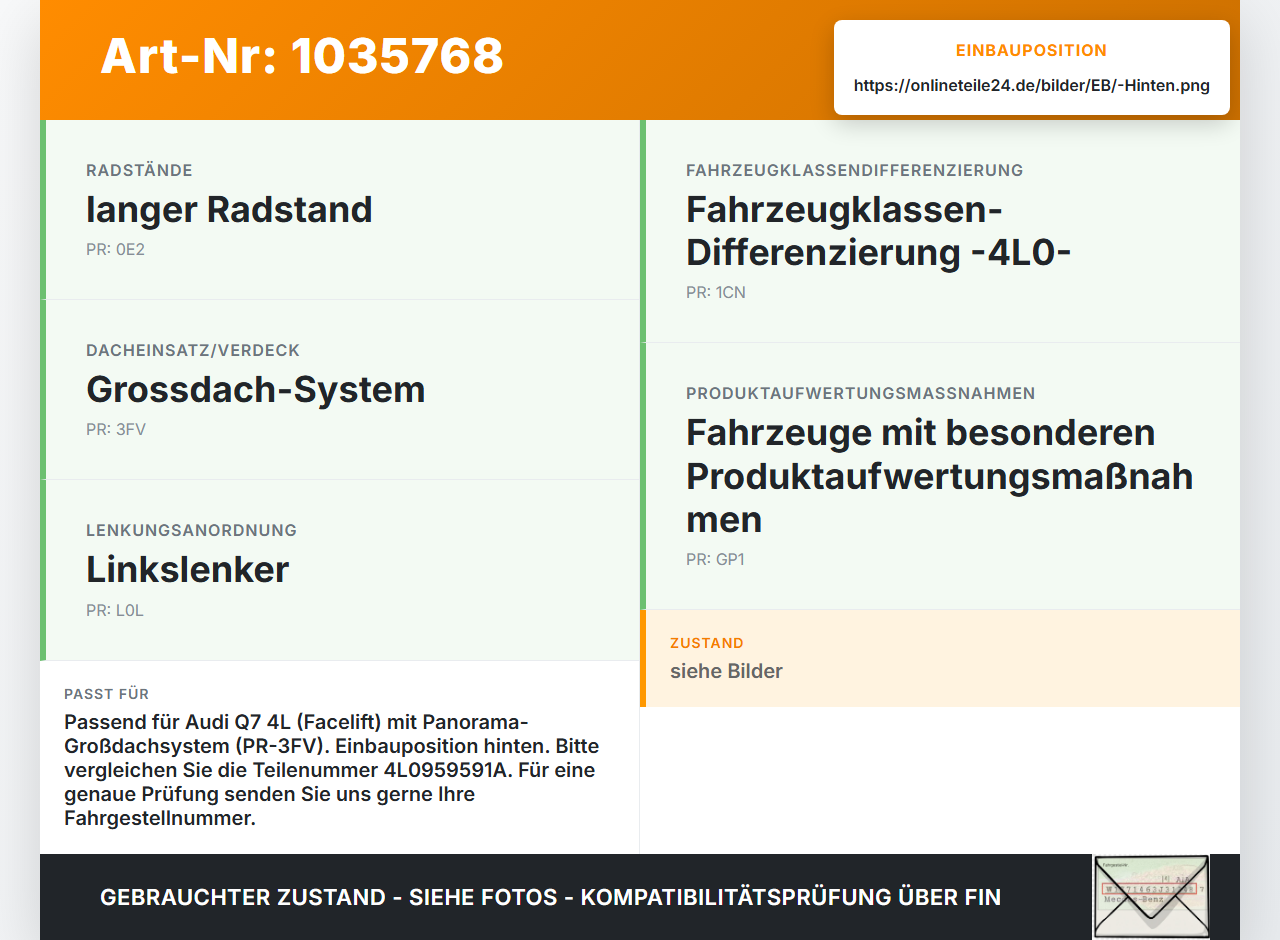This screenshot has height=940, width=1280.
Task: Click the 'PR: 3FV' code label
Action: (x=116, y=430)
